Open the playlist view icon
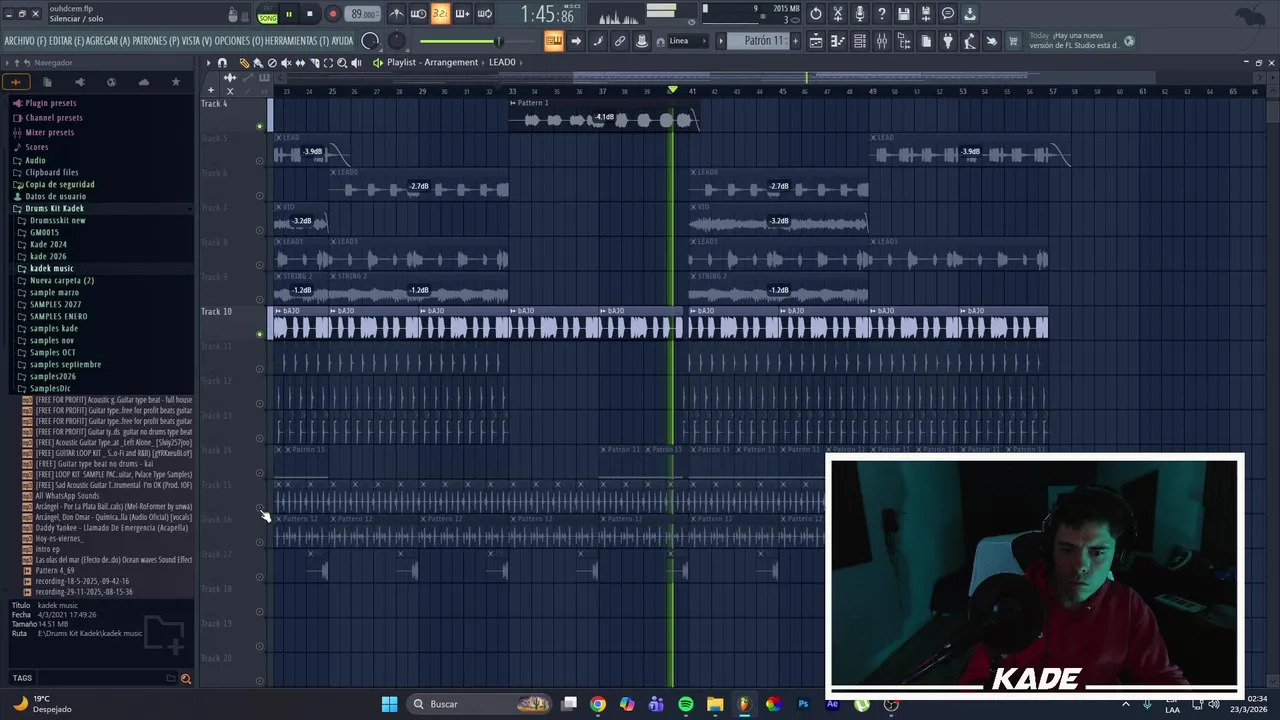The width and height of the screenshot is (1280, 720). 816,41
